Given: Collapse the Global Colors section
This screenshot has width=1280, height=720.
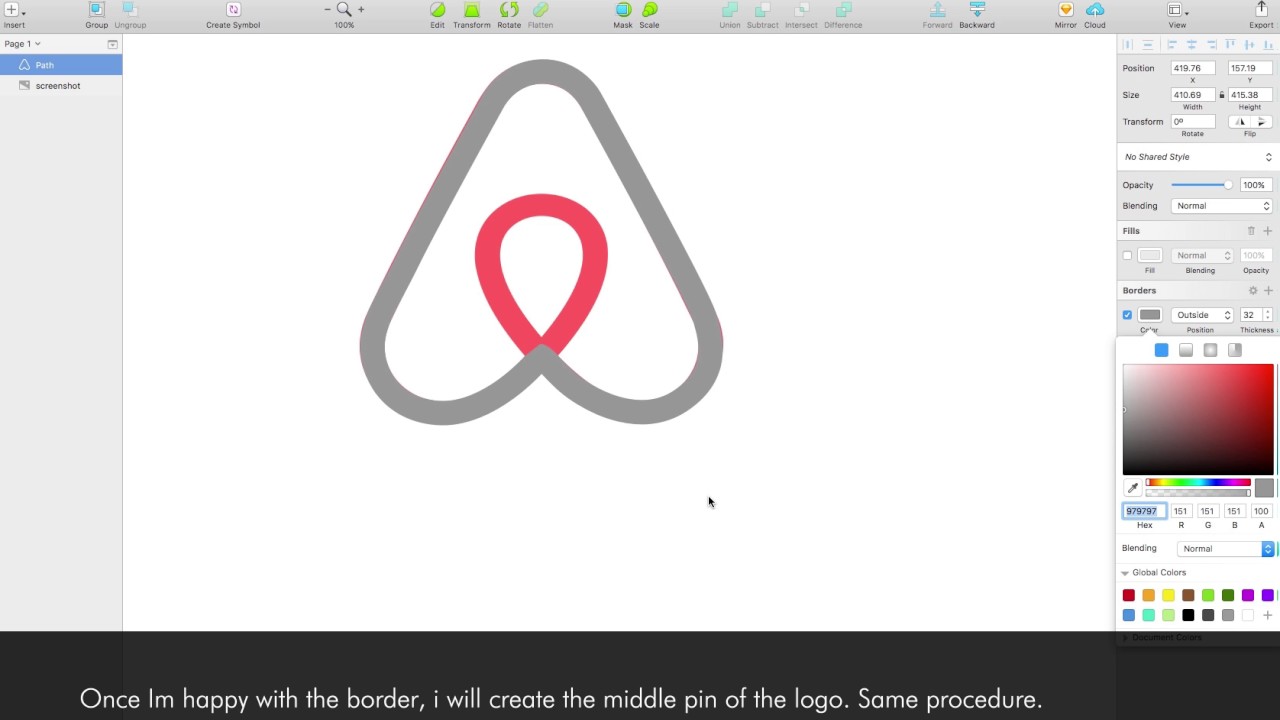Looking at the screenshot, I should point(1124,572).
